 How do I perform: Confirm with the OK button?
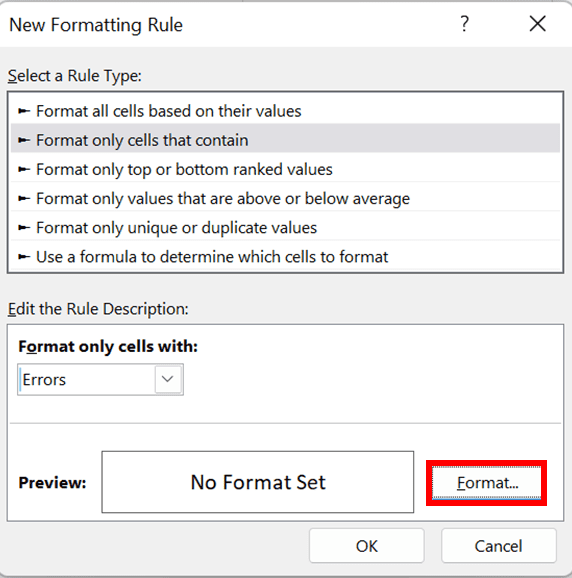[x=367, y=546]
